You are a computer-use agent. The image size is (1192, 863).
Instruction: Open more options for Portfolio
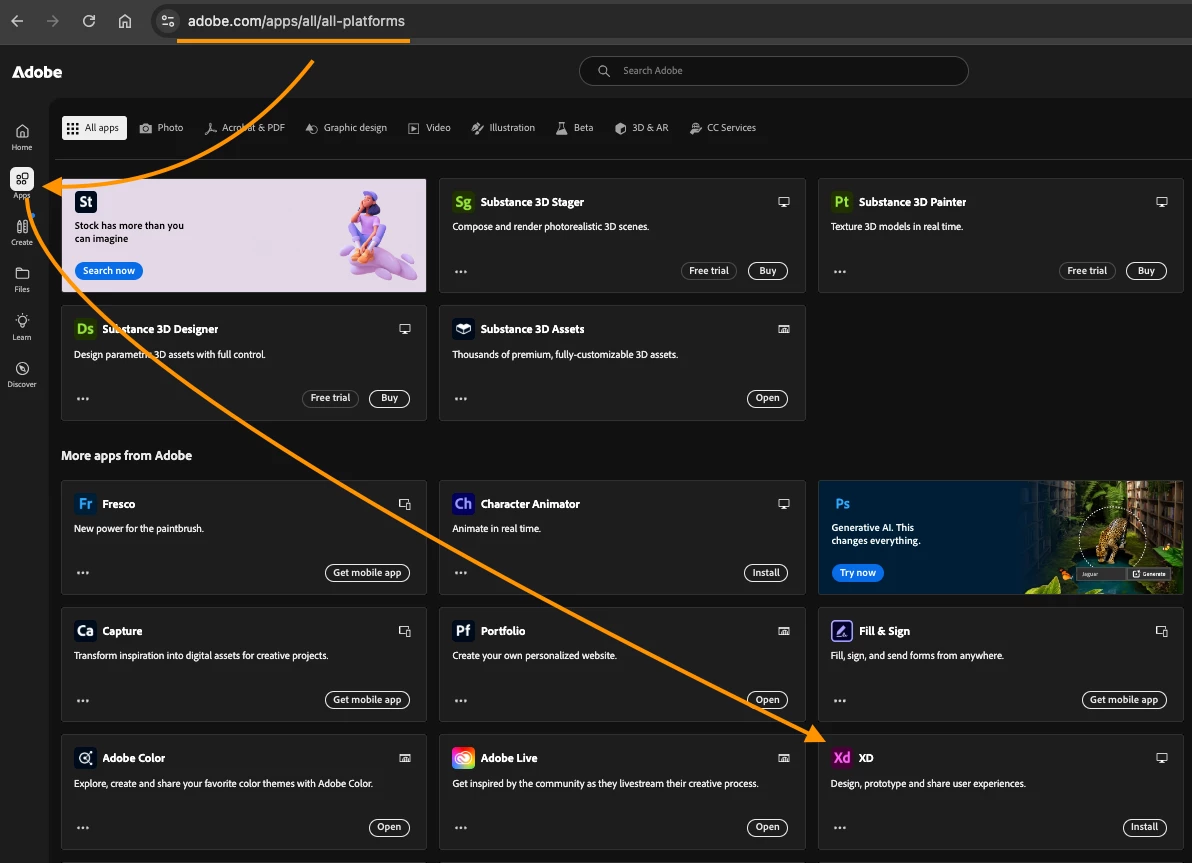[461, 700]
